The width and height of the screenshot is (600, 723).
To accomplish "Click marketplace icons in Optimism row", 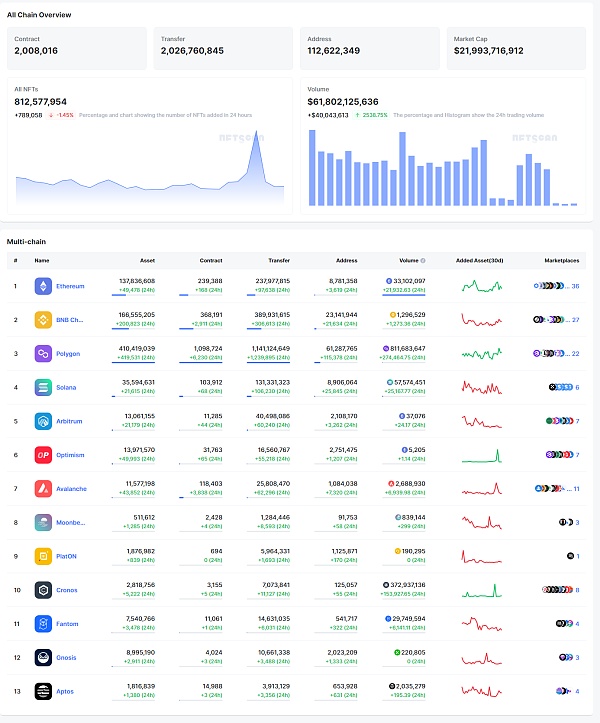I will tap(559, 455).
